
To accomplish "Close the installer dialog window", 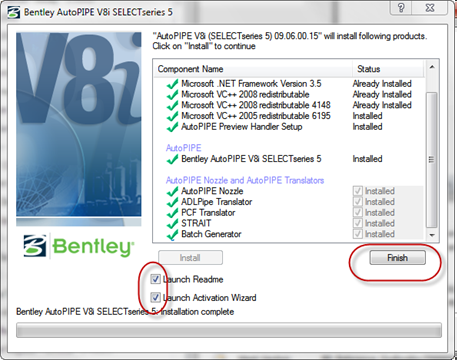I will point(430,7).
